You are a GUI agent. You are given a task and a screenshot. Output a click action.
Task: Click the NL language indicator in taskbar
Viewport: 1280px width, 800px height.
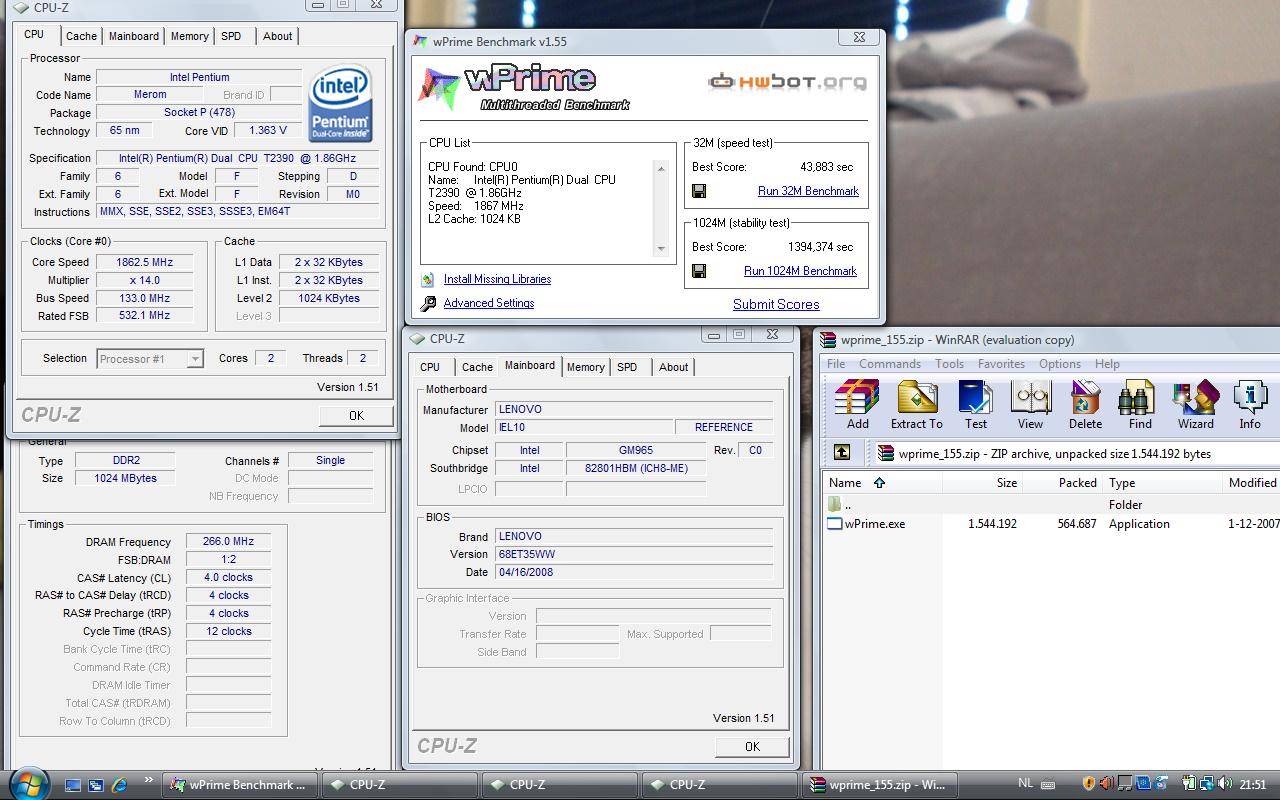point(1025,784)
